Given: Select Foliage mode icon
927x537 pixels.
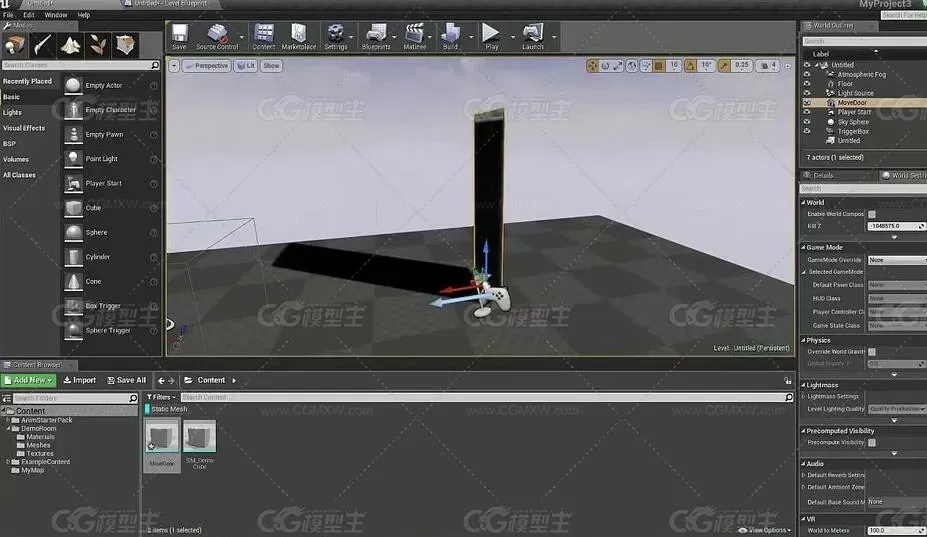Looking at the screenshot, I should (98, 45).
